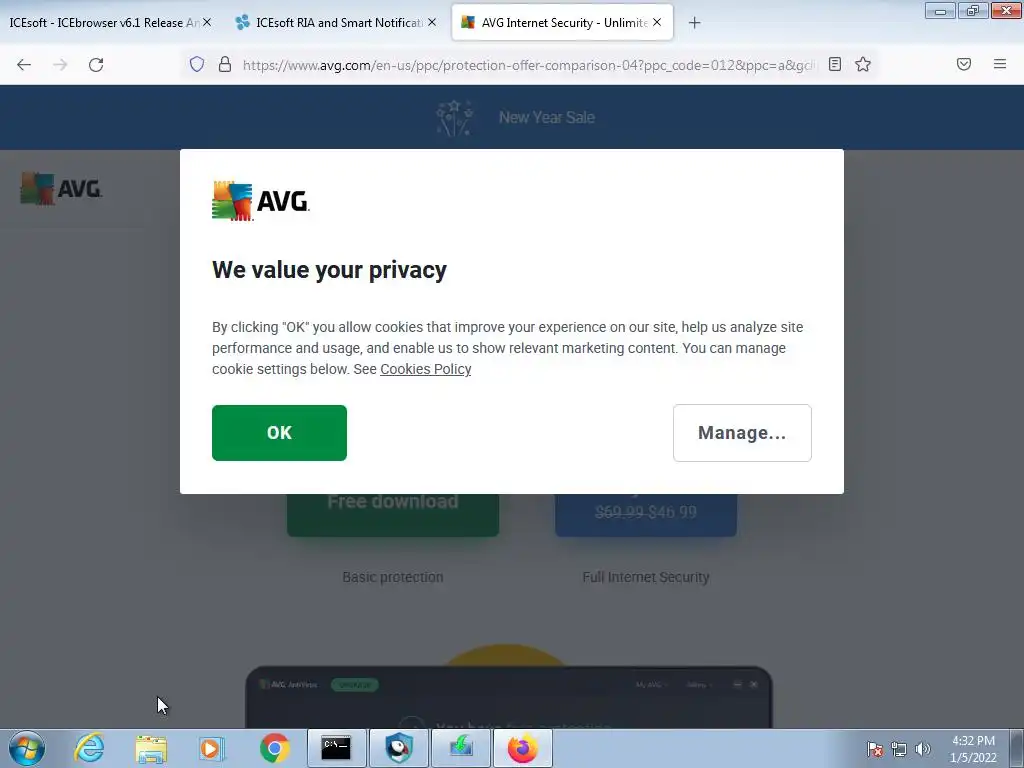This screenshot has width=1024, height=768.
Task: Open cookie settings via Manage... button
Action: click(x=743, y=433)
